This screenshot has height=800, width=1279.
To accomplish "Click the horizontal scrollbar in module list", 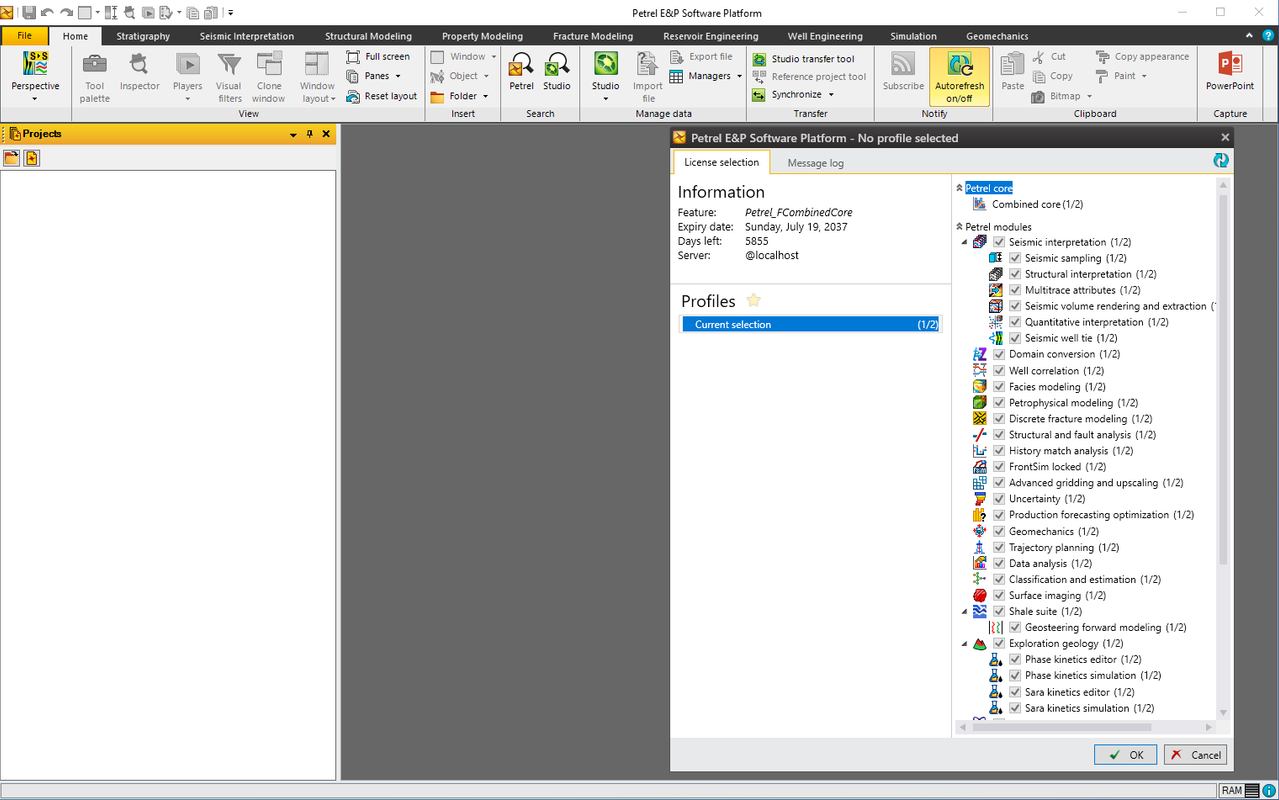I will coord(1060,727).
